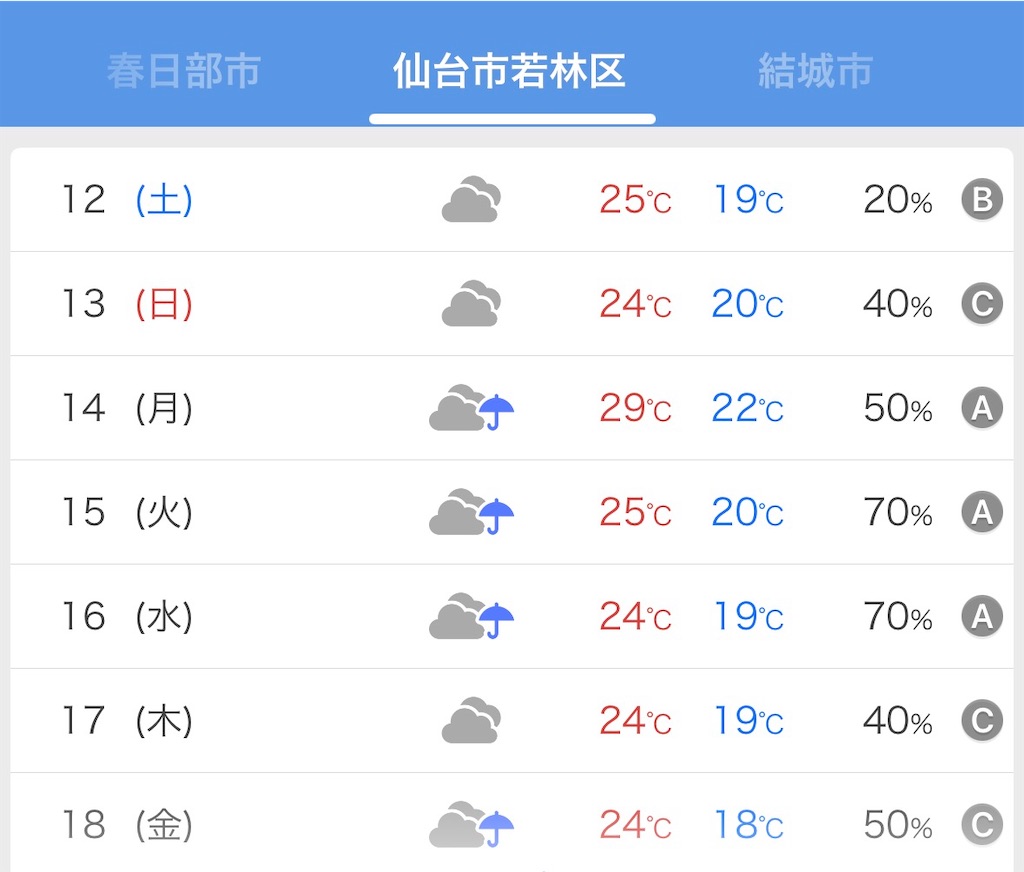The image size is (1024, 872).
Task: Open the 12 (土) forecast row
Action: pos(512,199)
